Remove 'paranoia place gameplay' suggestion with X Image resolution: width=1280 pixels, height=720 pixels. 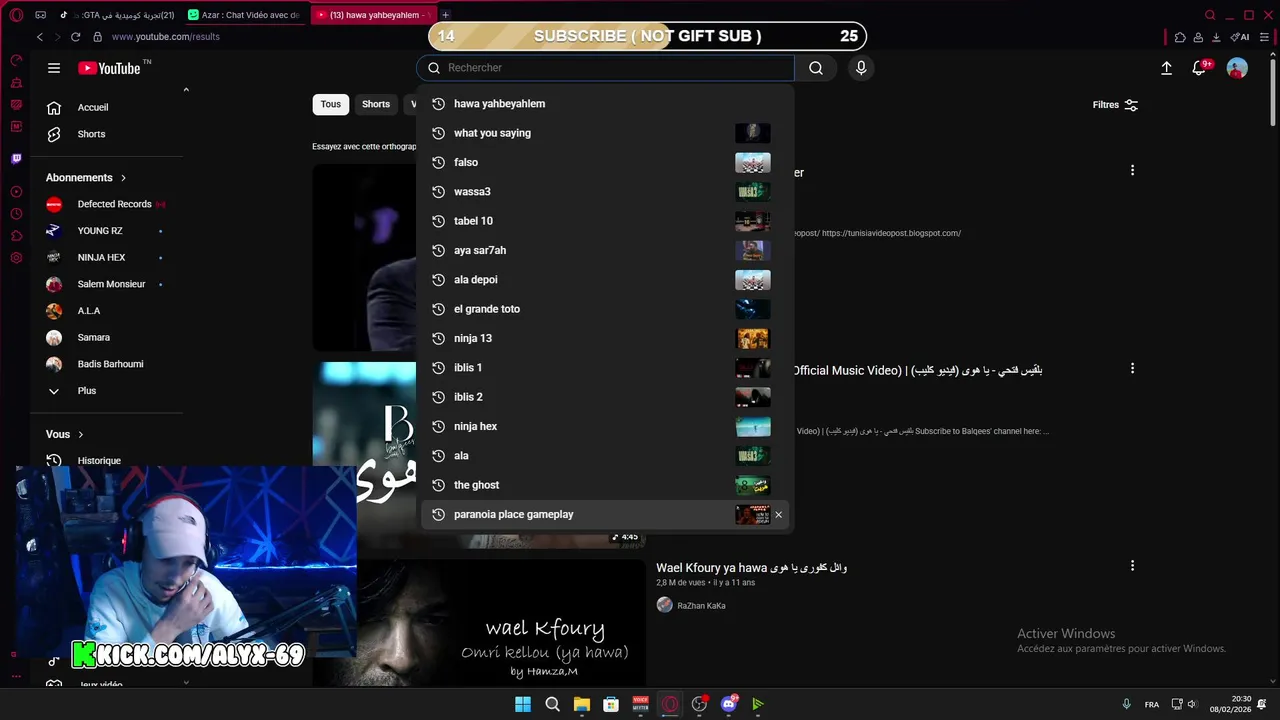tap(778, 515)
